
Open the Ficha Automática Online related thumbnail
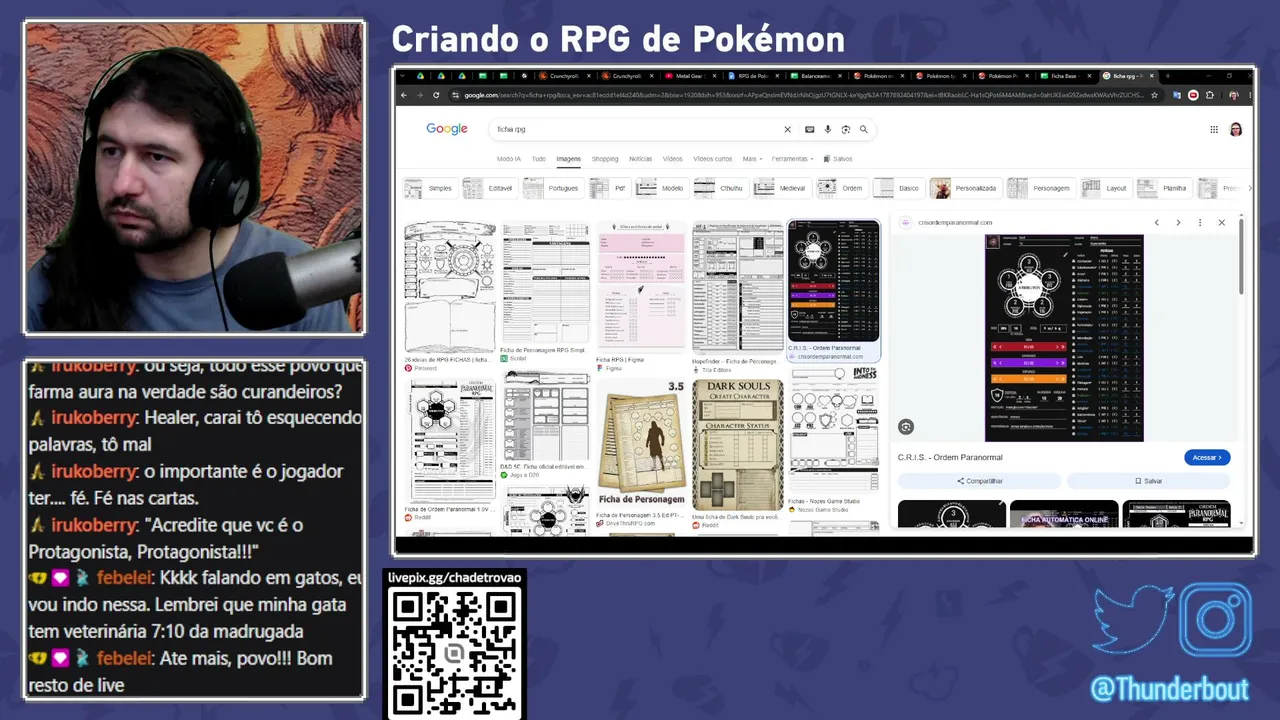1064,514
